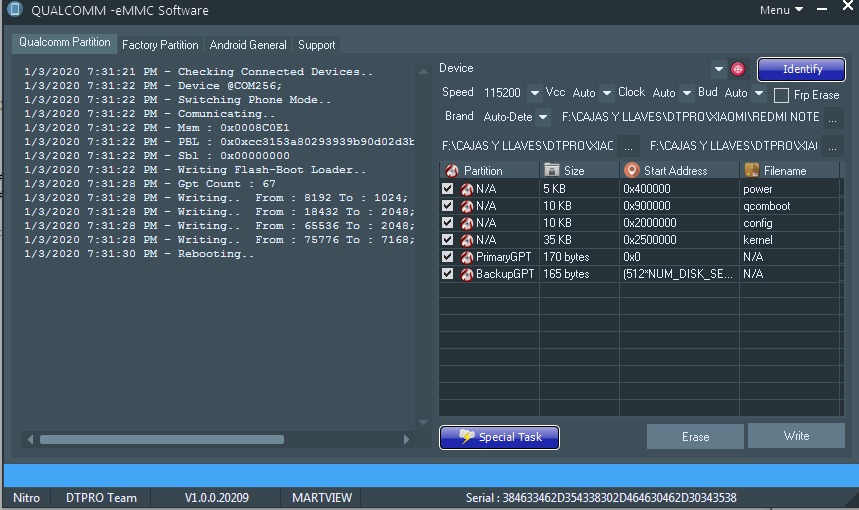The image size is (859, 510).
Task: Click the Partition column header icon
Action: pyautogui.click(x=452, y=171)
